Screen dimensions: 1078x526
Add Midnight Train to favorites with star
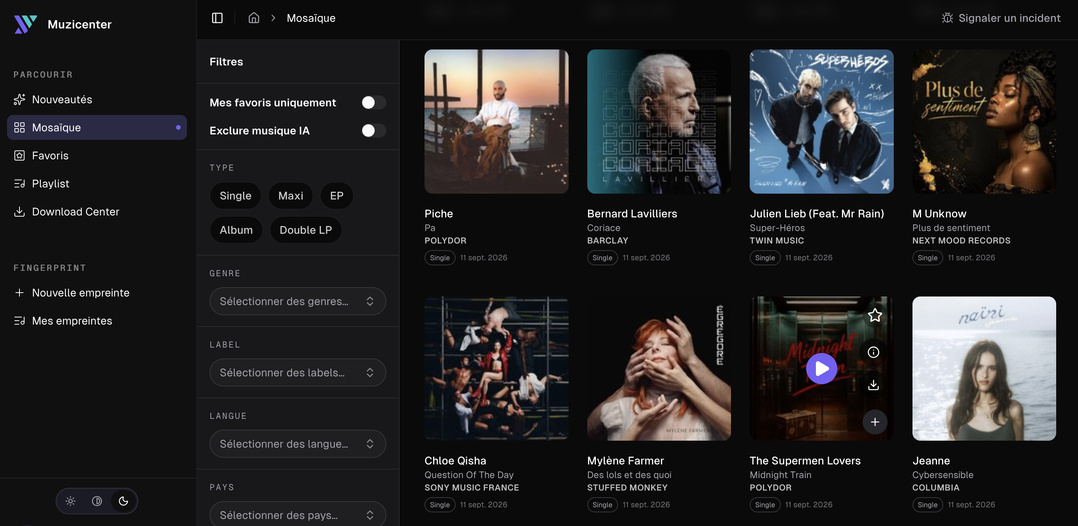(874, 315)
